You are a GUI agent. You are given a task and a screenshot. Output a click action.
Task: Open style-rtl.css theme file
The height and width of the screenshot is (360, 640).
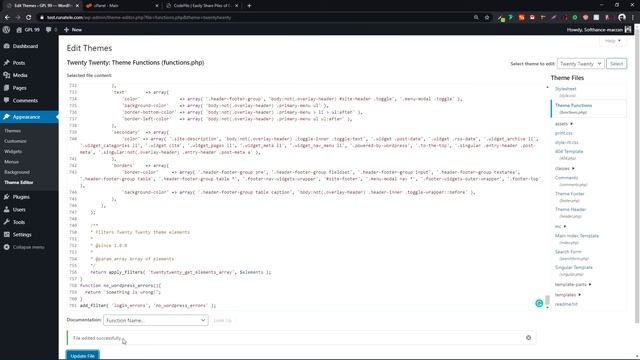pyautogui.click(x=567, y=142)
